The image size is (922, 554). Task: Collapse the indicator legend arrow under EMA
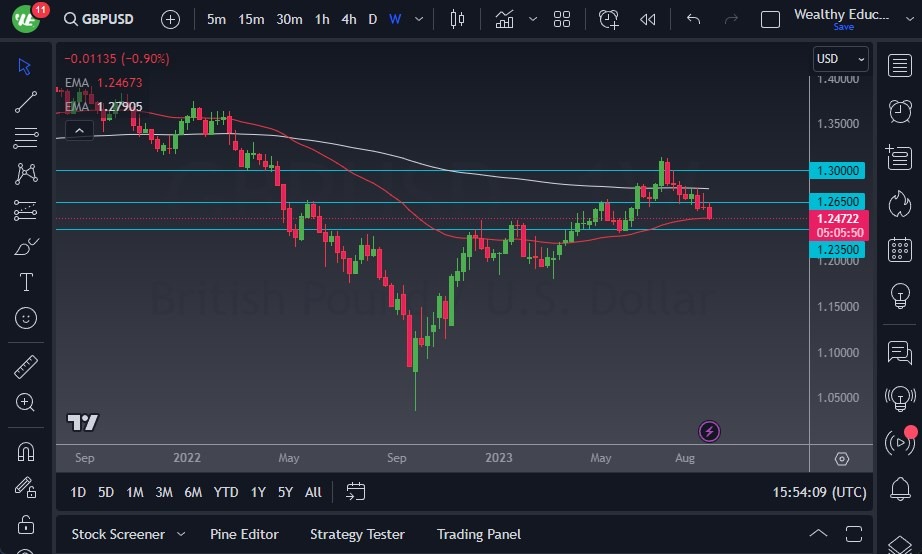point(79,128)
